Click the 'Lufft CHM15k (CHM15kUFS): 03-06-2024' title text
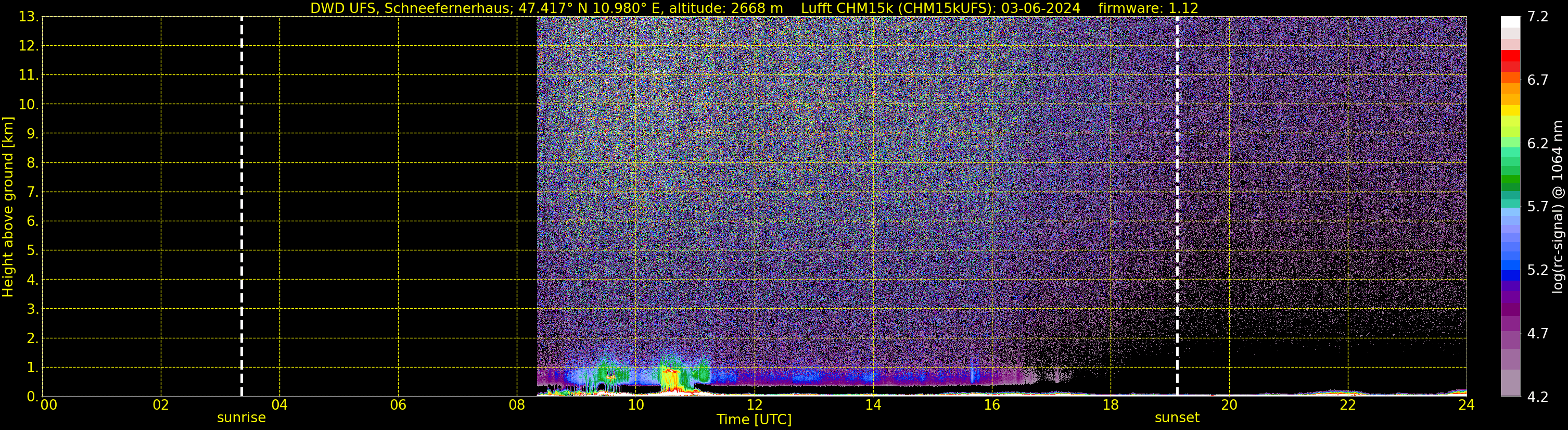Viewport: 1568px width, 430px height. (940, 8)
